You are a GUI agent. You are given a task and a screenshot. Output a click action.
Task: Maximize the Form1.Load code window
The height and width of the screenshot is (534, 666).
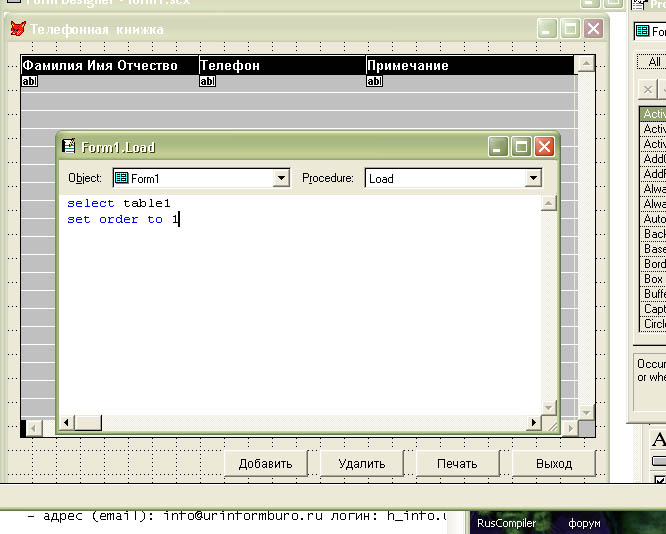coord(521,147)
